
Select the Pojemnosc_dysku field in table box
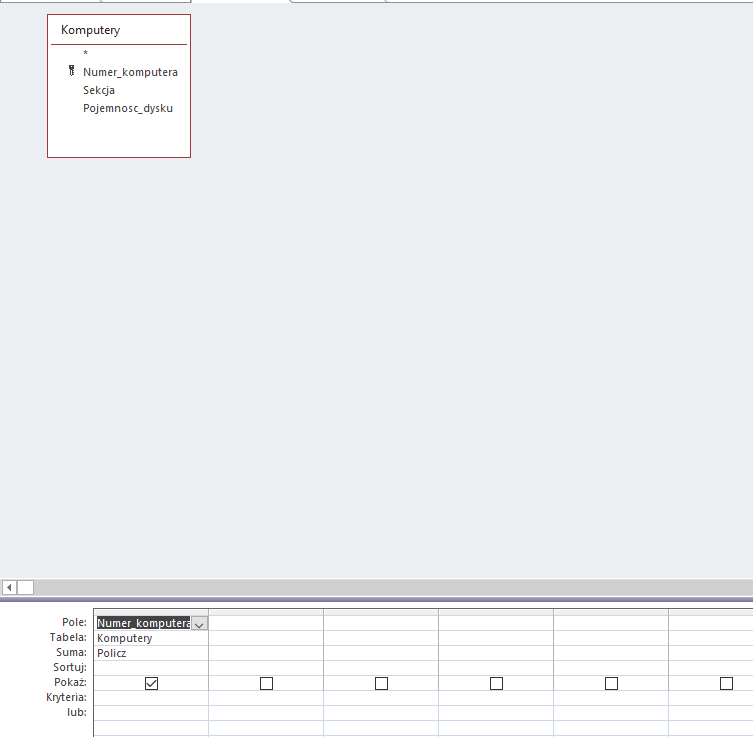(x=128, y=109)
